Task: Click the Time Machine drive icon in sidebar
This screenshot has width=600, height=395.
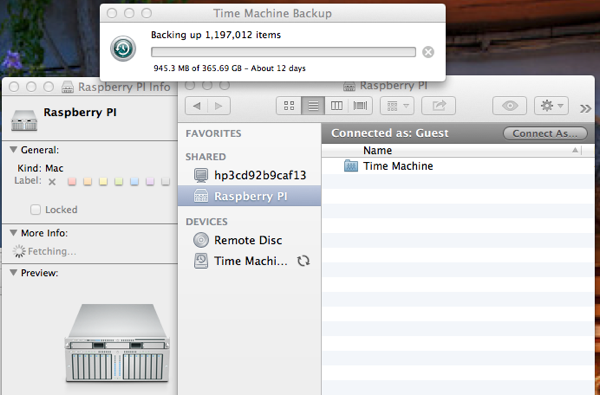Action: point(201,261)
